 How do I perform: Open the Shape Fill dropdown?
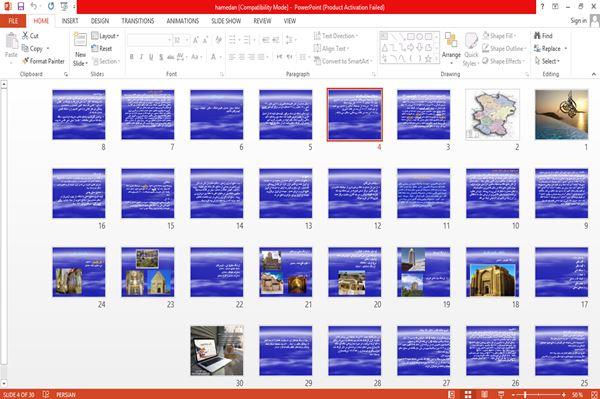(x=499, y=36)
